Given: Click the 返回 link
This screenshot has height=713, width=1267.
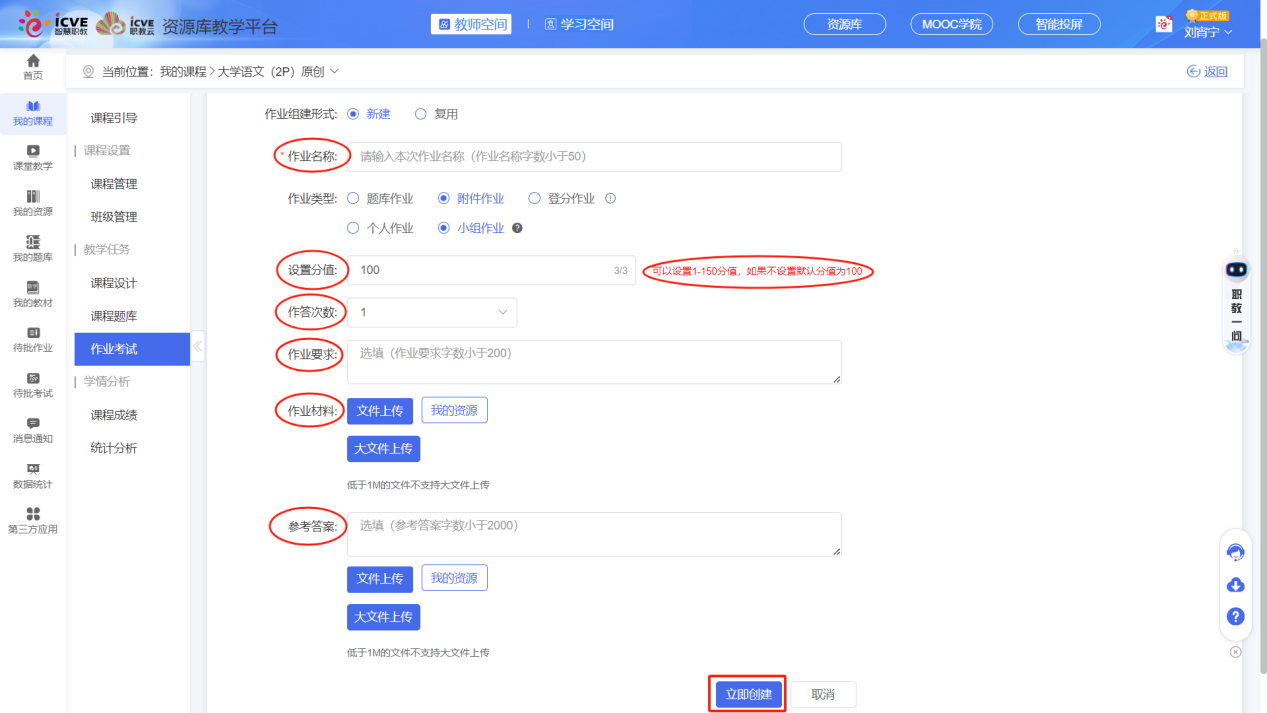Looking at the screenshot, I should click(1207, 71).
